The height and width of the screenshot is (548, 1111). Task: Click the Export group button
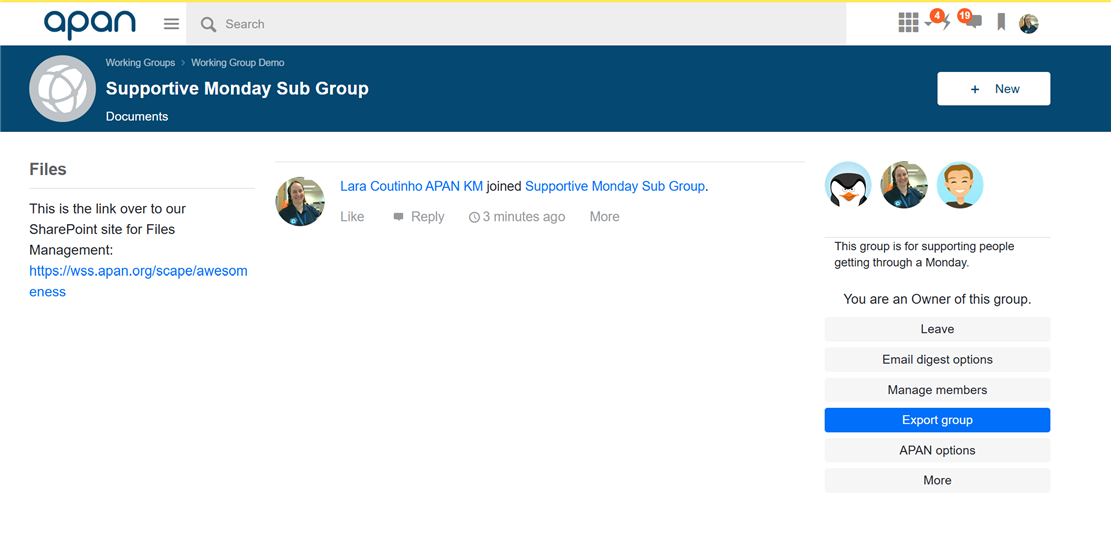pyautogui.click(x=937, y=420)
